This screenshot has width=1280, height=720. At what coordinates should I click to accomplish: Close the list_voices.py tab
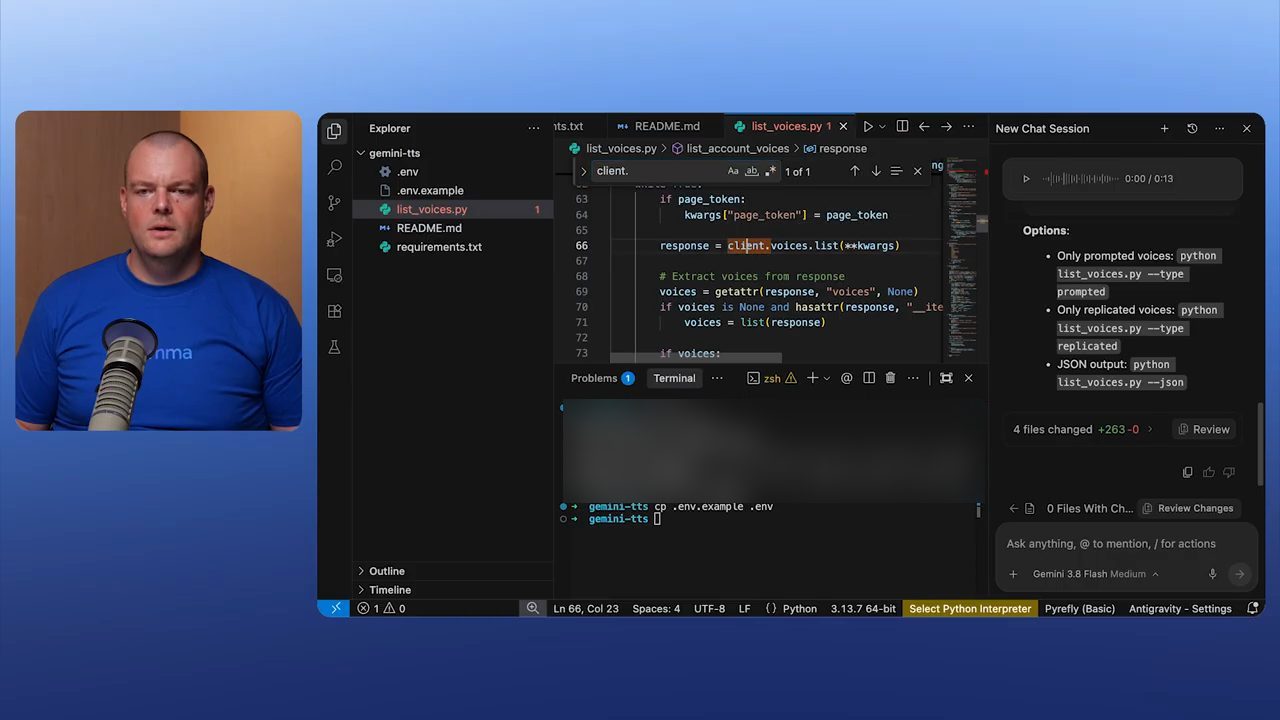(x=843, y=127)
